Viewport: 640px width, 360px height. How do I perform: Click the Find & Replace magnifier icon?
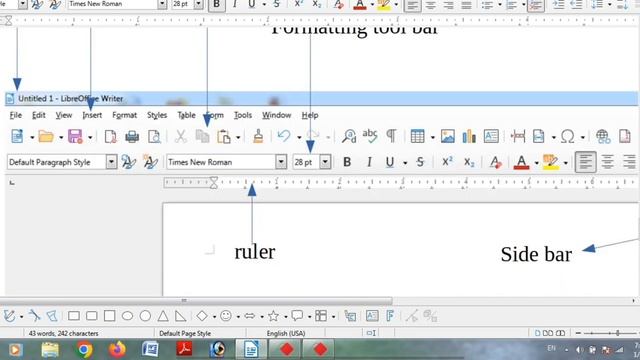click(349, 136)
